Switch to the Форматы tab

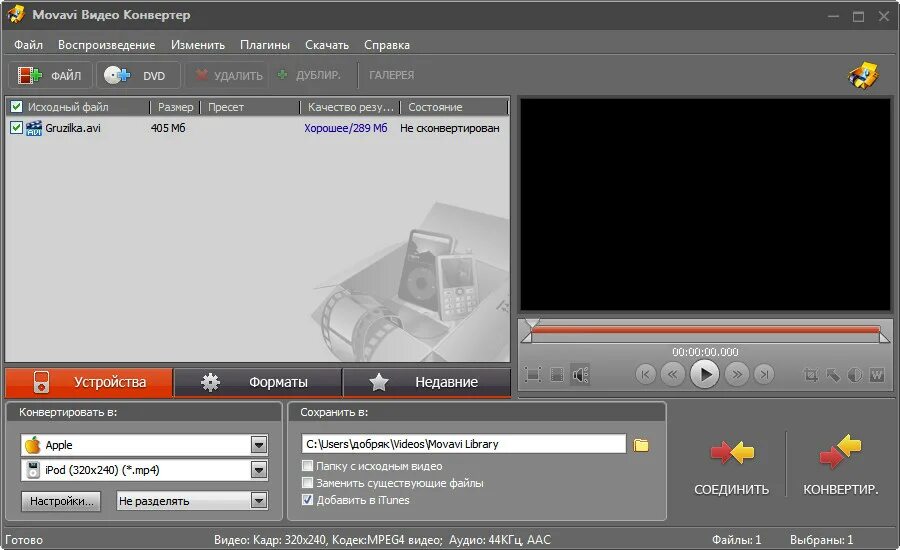pos(258,382)
